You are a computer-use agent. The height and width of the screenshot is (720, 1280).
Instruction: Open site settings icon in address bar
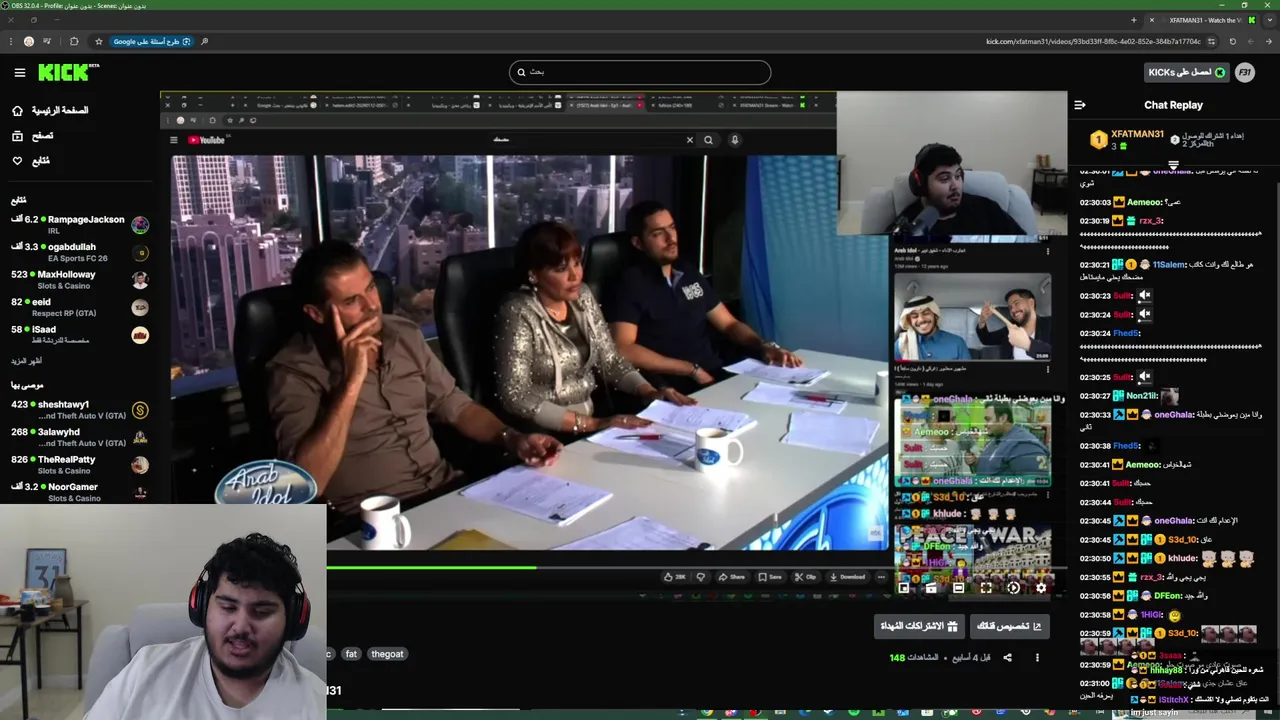1212,41
